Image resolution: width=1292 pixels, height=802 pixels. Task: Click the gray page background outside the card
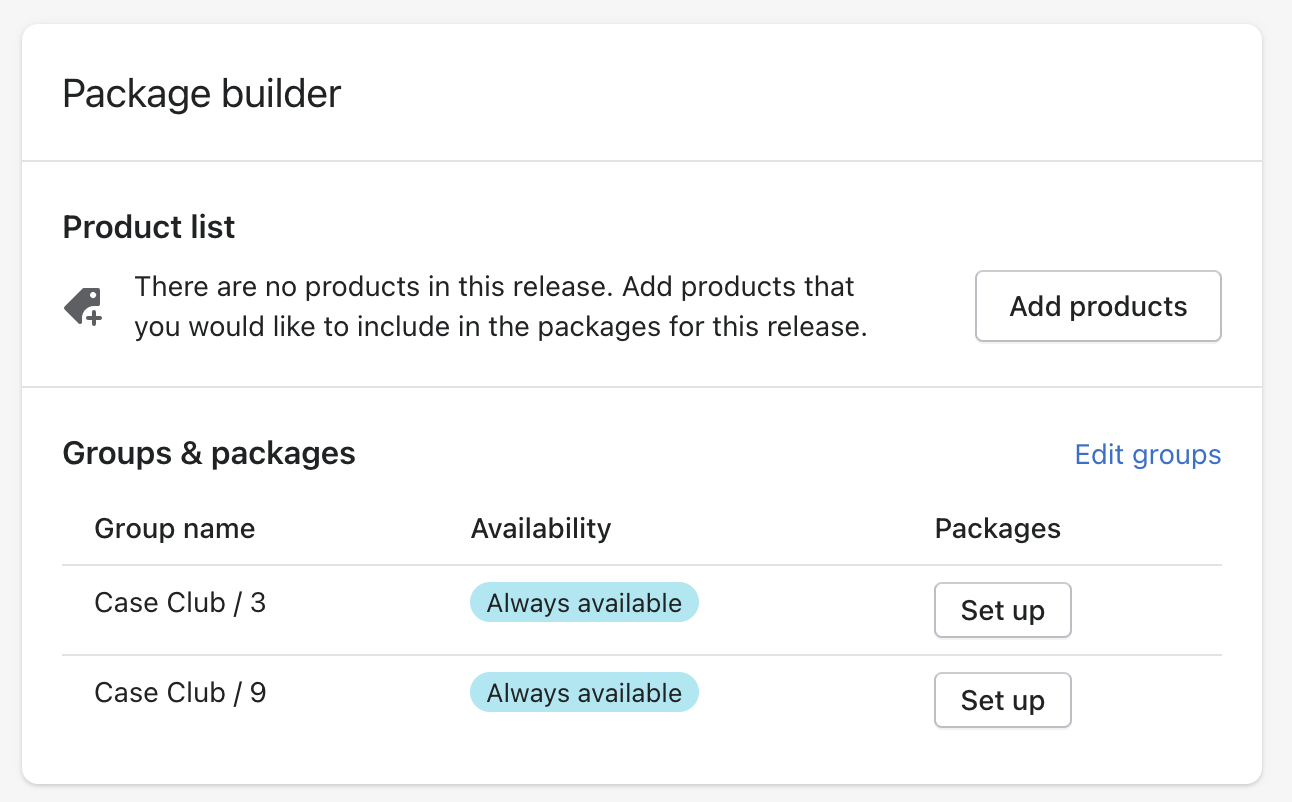(1277, 400)
